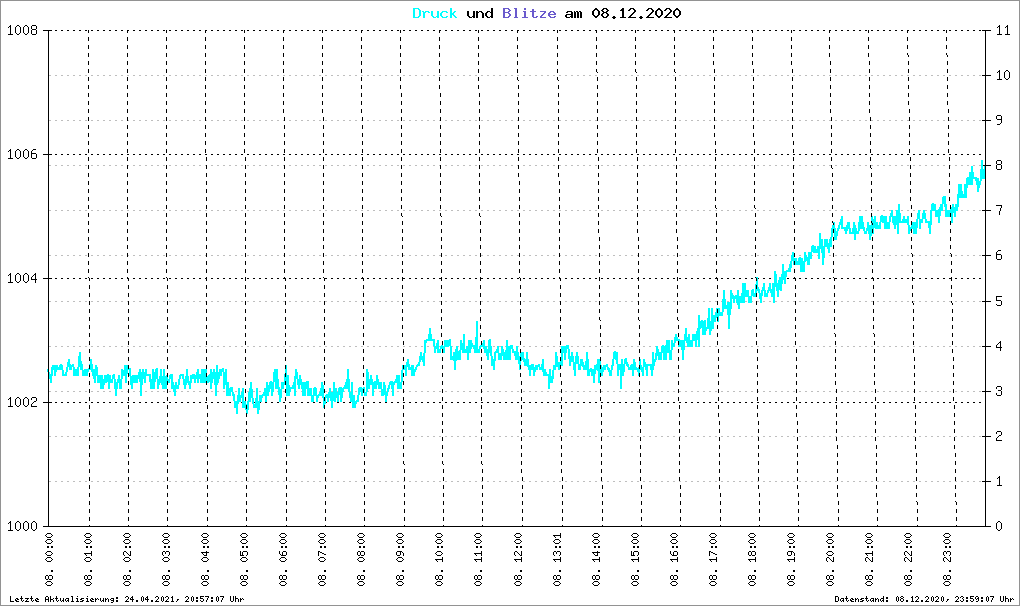The image size is (1020, 606).
Task: Click the time label '08. 22:00'
Action: pos(909,559)
